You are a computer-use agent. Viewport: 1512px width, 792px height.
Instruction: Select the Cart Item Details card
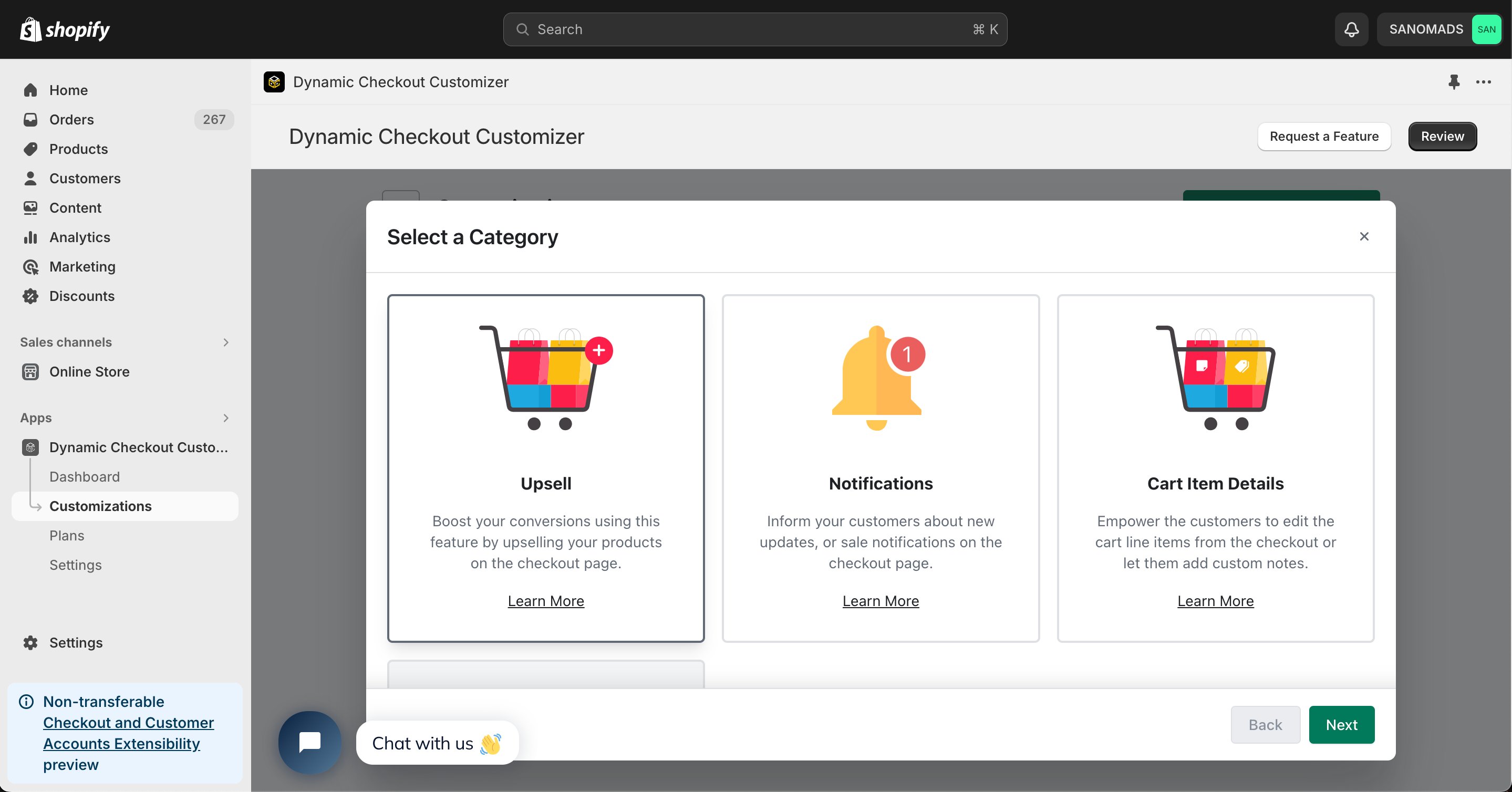tap(1216, 468)
